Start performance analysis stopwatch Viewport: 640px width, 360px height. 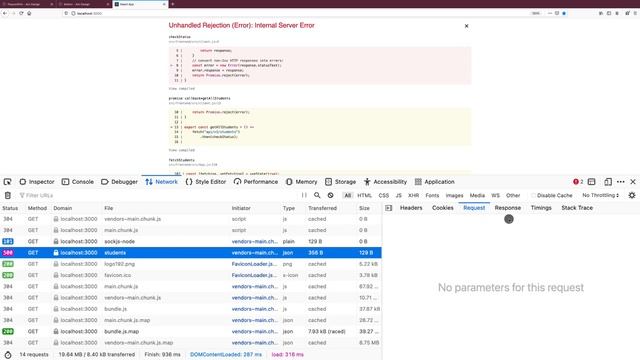[8, 355]
